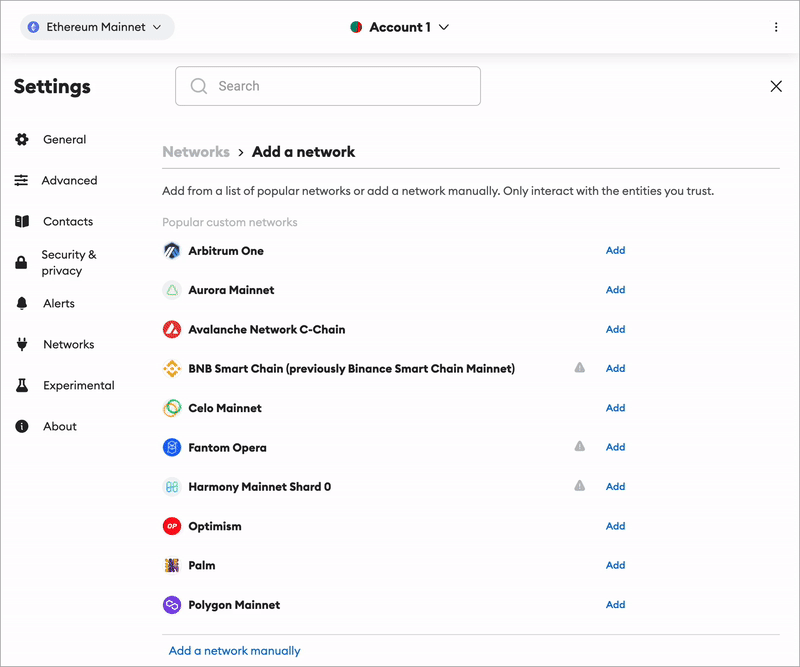
Task: Click the Optimism red logo icon
Action: click(x=171, y=526)
